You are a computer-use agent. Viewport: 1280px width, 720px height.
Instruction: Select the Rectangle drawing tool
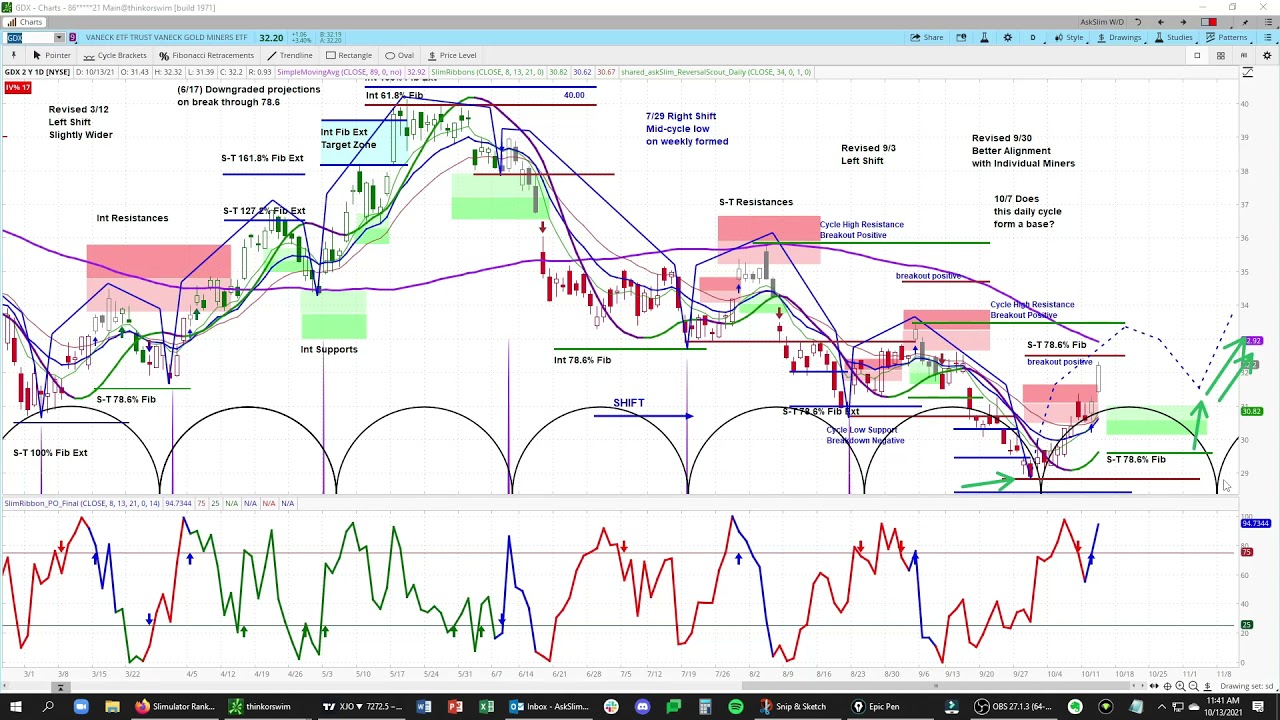(348, 55)
